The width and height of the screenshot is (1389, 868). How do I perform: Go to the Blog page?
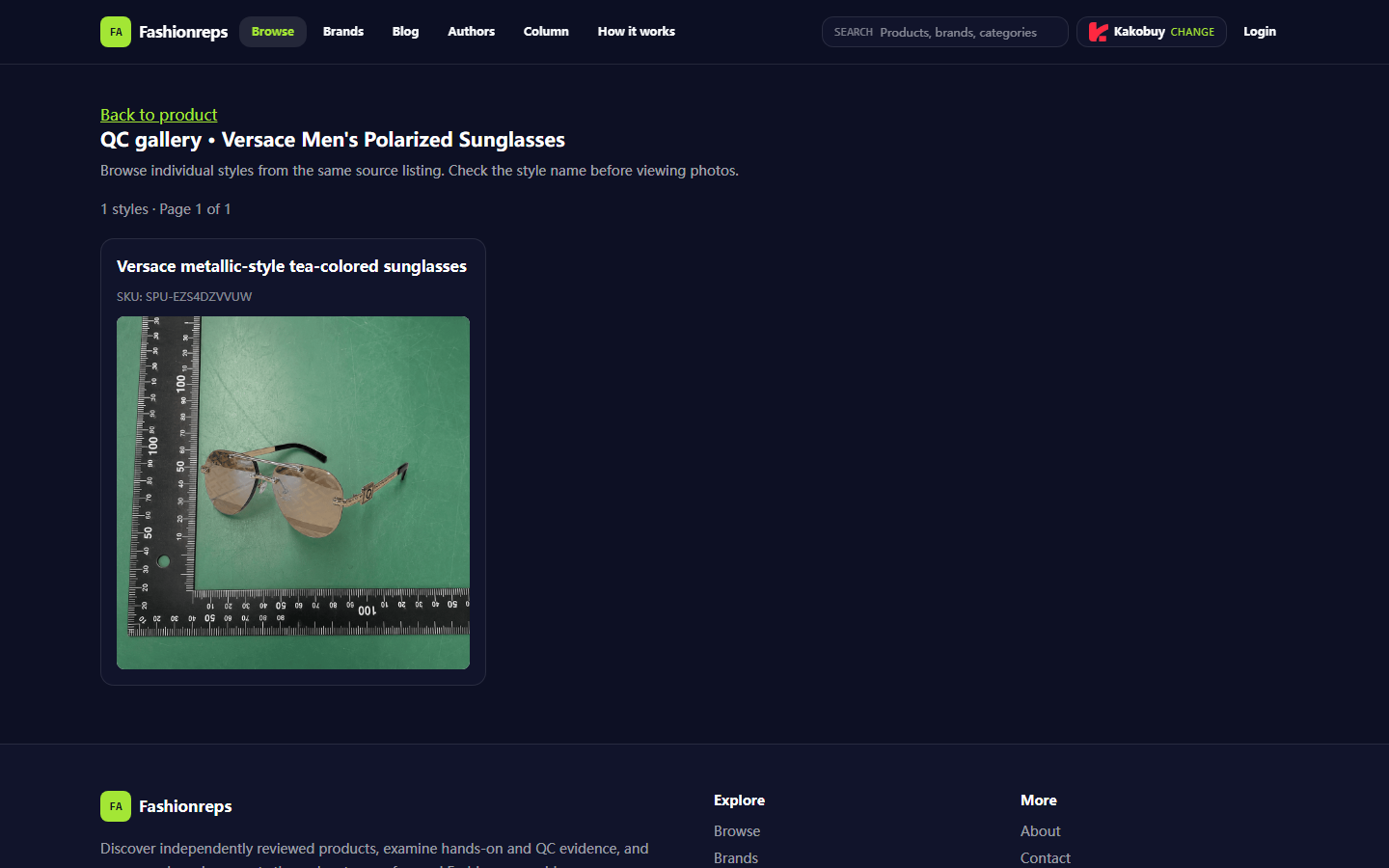coord(405,32)
